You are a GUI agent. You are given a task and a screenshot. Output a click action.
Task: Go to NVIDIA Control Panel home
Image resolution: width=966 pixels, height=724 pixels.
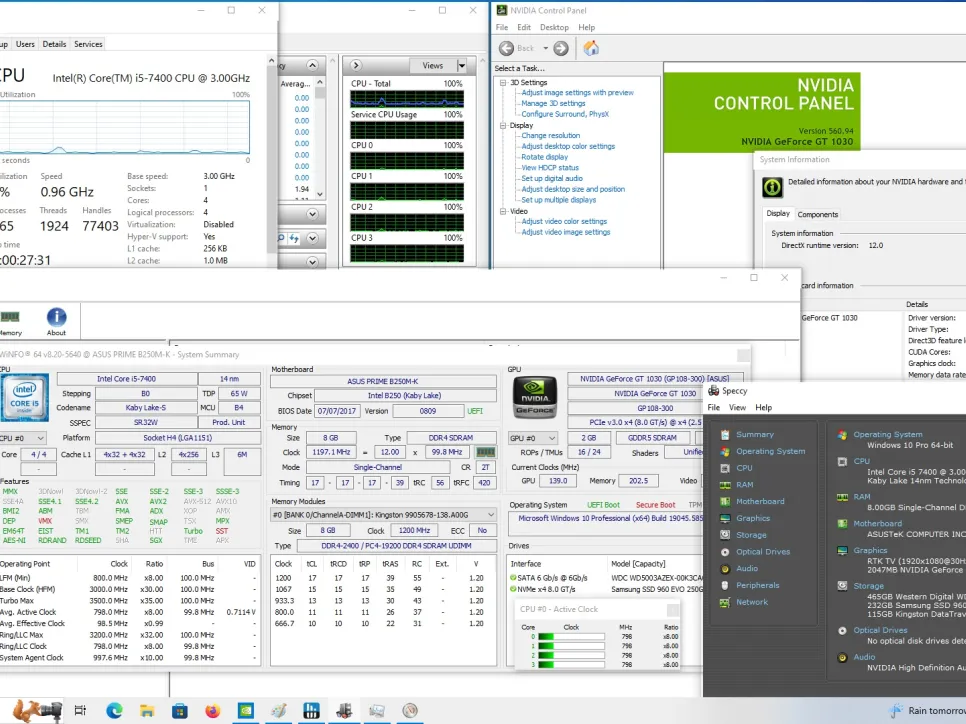(x=591, y=48)
